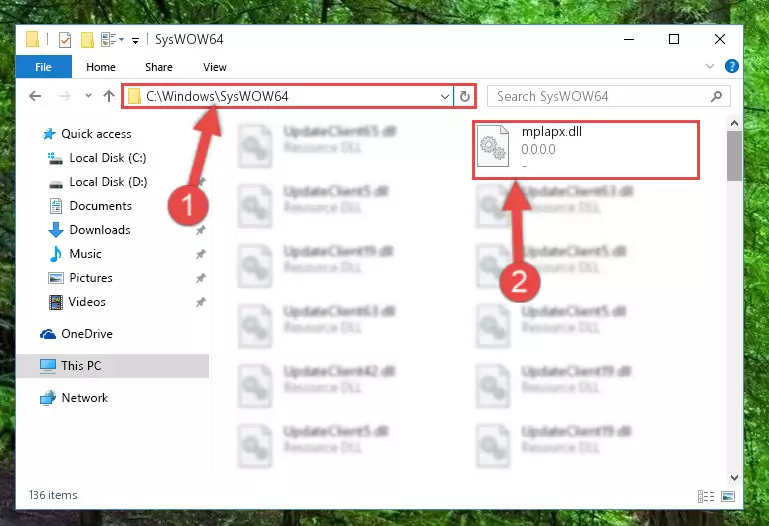The image size is (769, 526).
Task: Refresh the SysWOW64 folder
Action: click(x=465, y=97)
